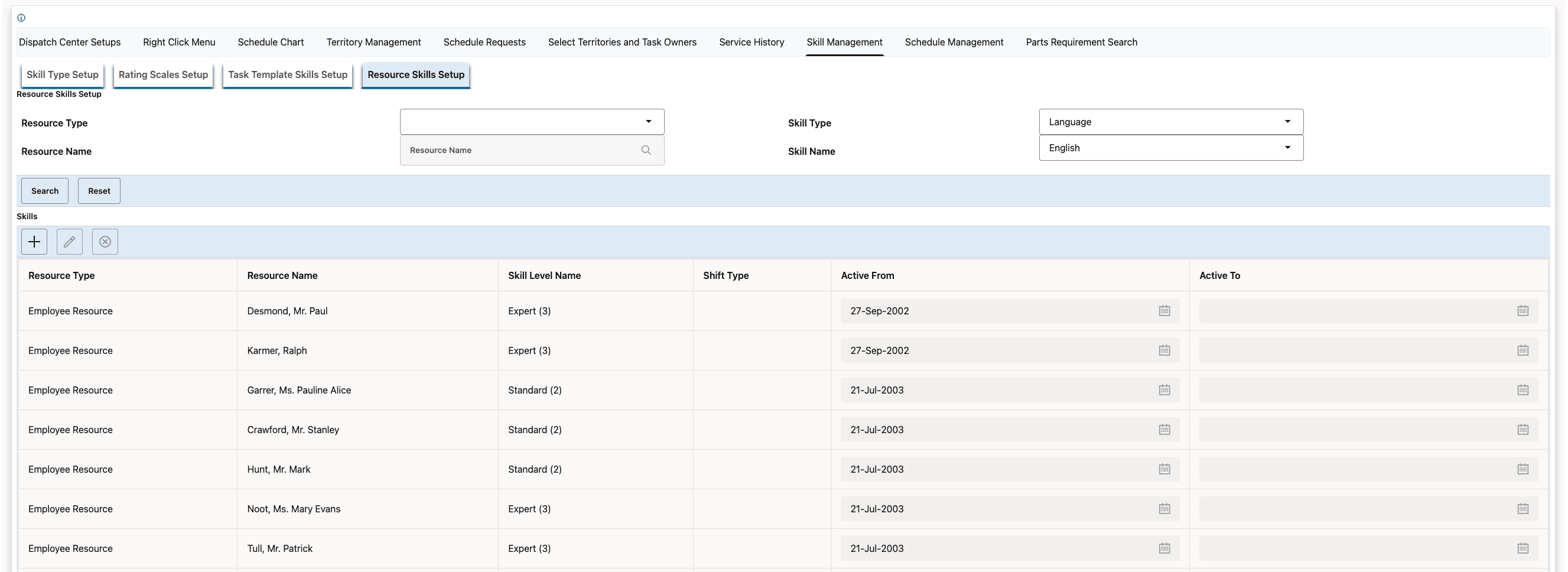Viewport: 1568px width, 572px height.
Task: Open Active To calendar for Karmer, Ralph
Action: (1523, 350)
